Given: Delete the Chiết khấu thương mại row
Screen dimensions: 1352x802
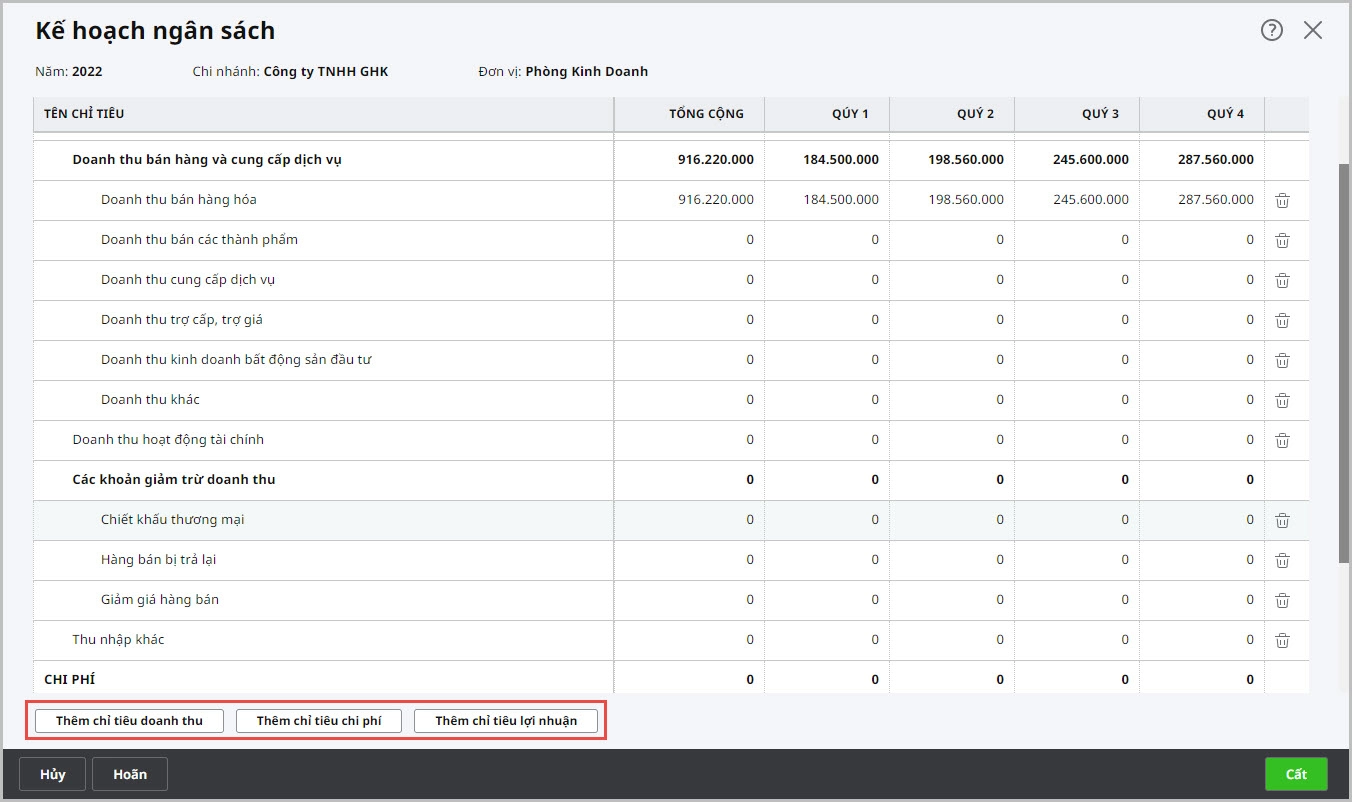Looking at the screenshot, I should pos(1282,520).
